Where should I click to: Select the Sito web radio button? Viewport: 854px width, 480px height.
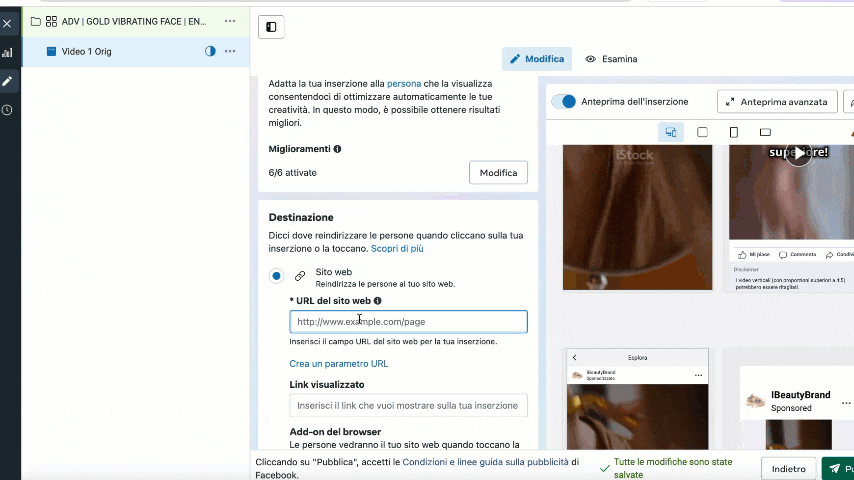pyautogui.click(x=276, y=276)
